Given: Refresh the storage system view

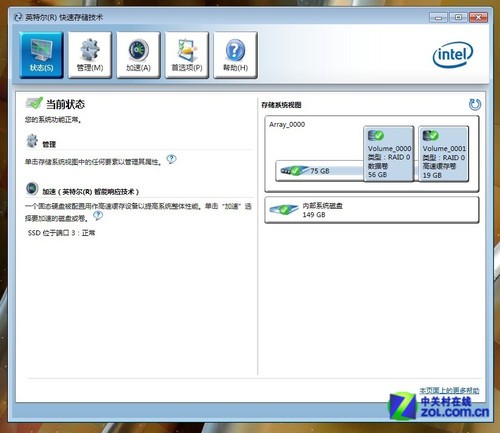Looking at the screenshot, I should pyautogui.click(x=475, y=104).
